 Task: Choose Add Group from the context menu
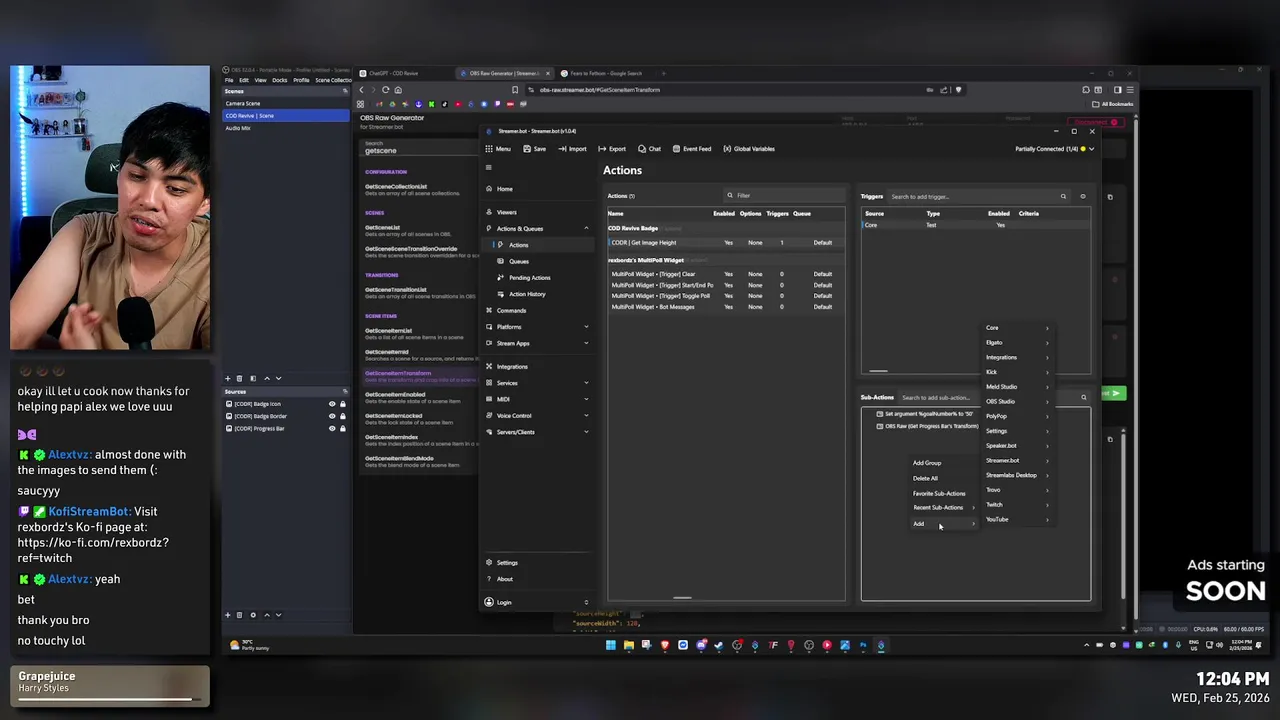(x=927, y=463)
